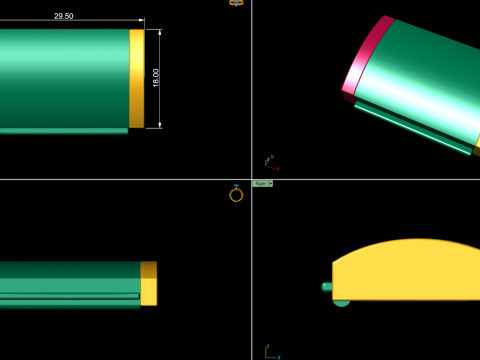Select the yellow arched profile in Right view
Viewport: 480px width, 360px height.
[x=406, y=270]
